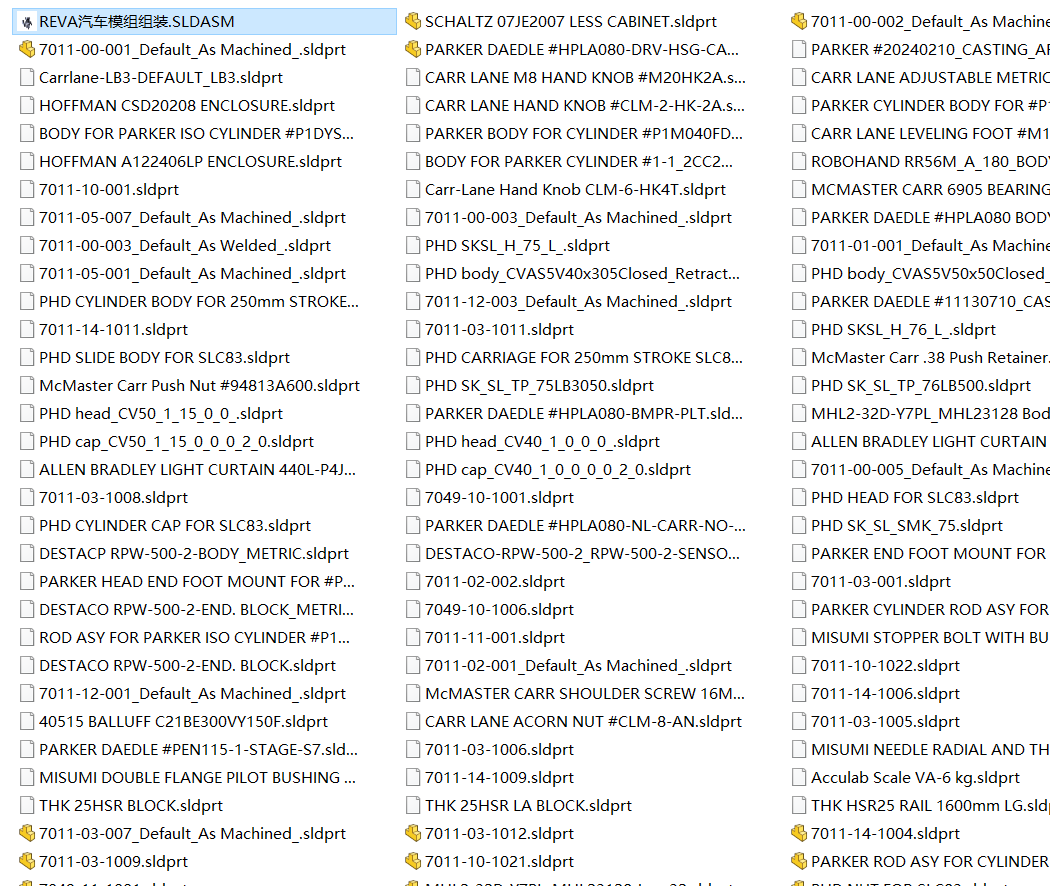Select file name PHD SK_SL_TP_76LB500.sldprt
The image size is (1050, 888).
pos(921,386)
